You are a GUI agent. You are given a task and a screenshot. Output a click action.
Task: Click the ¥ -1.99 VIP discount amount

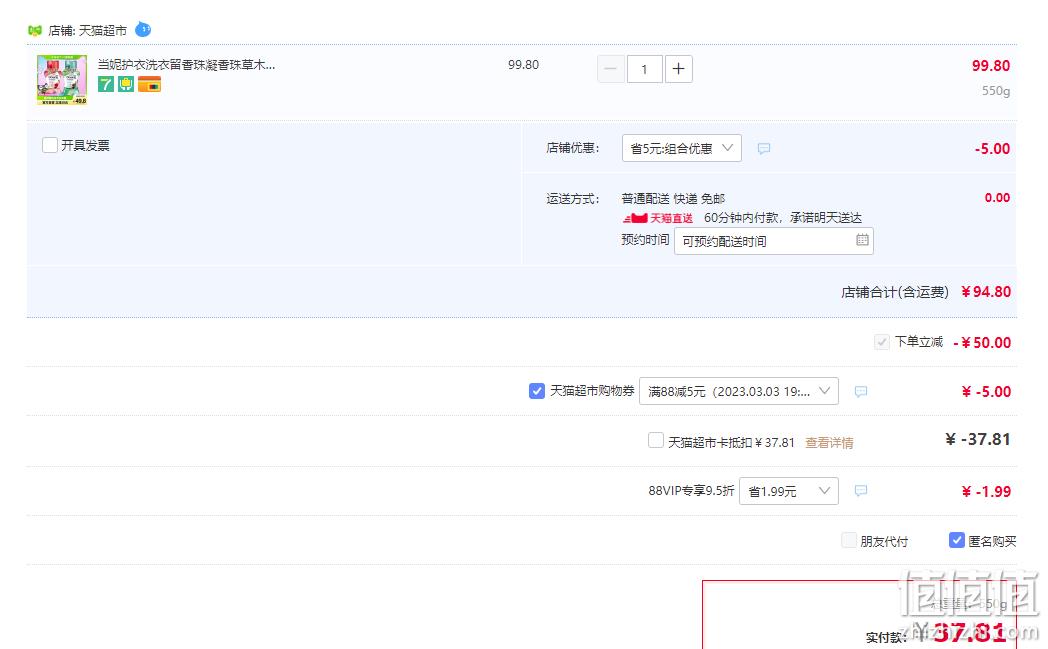(986, 491)
